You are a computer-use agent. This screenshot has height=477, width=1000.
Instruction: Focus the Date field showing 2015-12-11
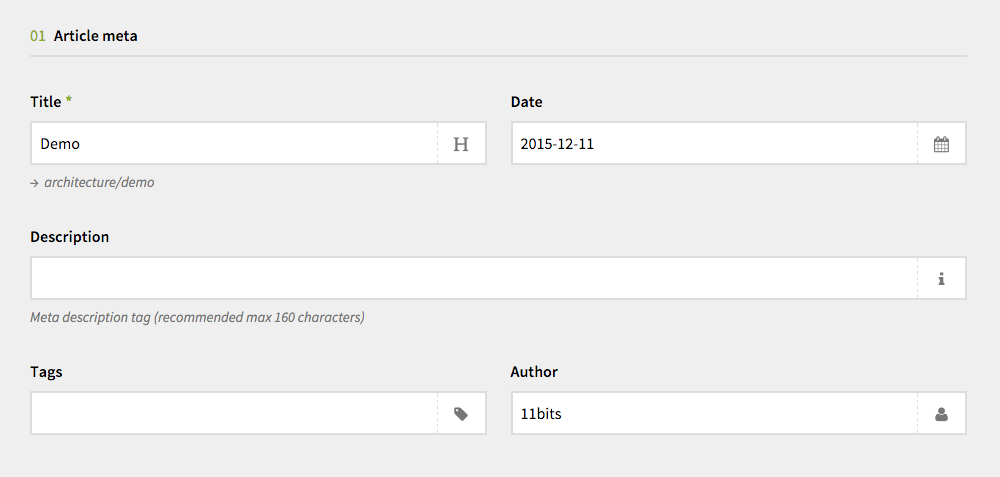714,143
